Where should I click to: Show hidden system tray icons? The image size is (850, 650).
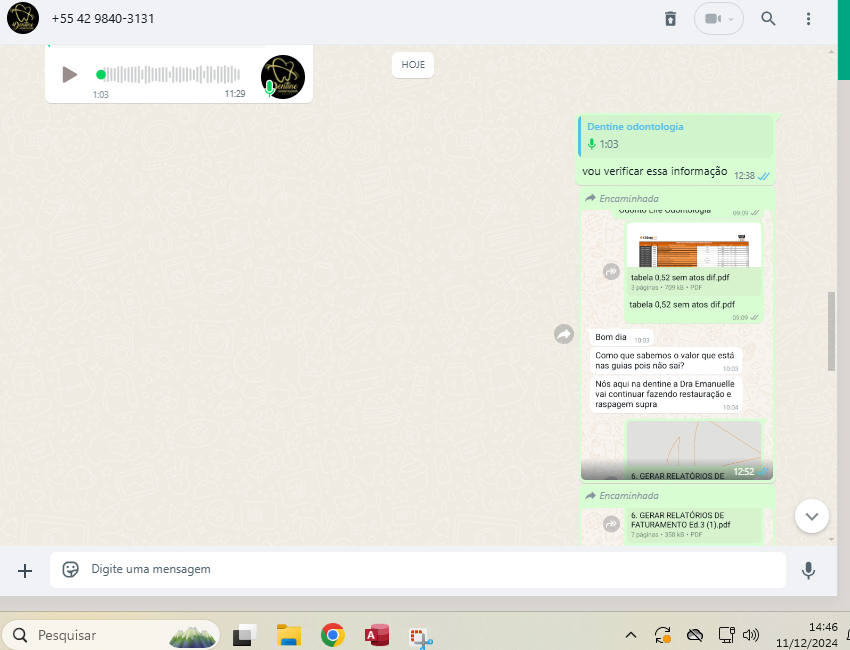[631, 635]
